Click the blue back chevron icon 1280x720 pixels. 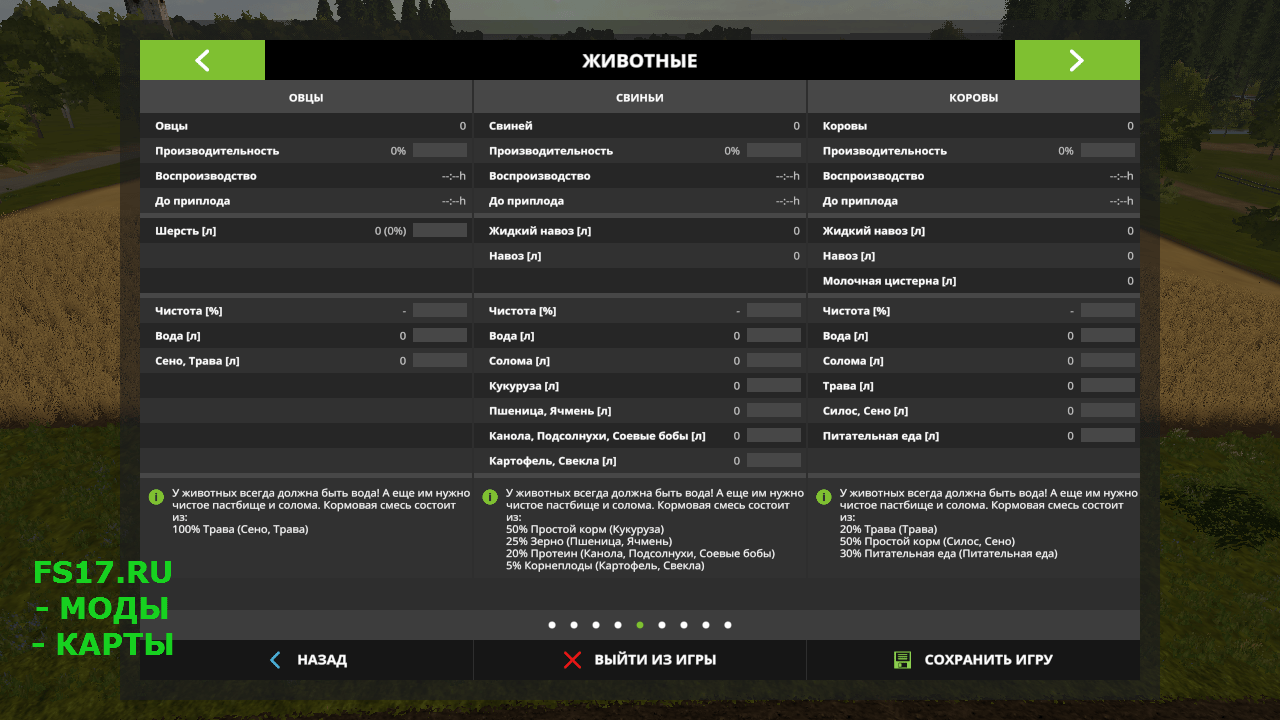276,660
